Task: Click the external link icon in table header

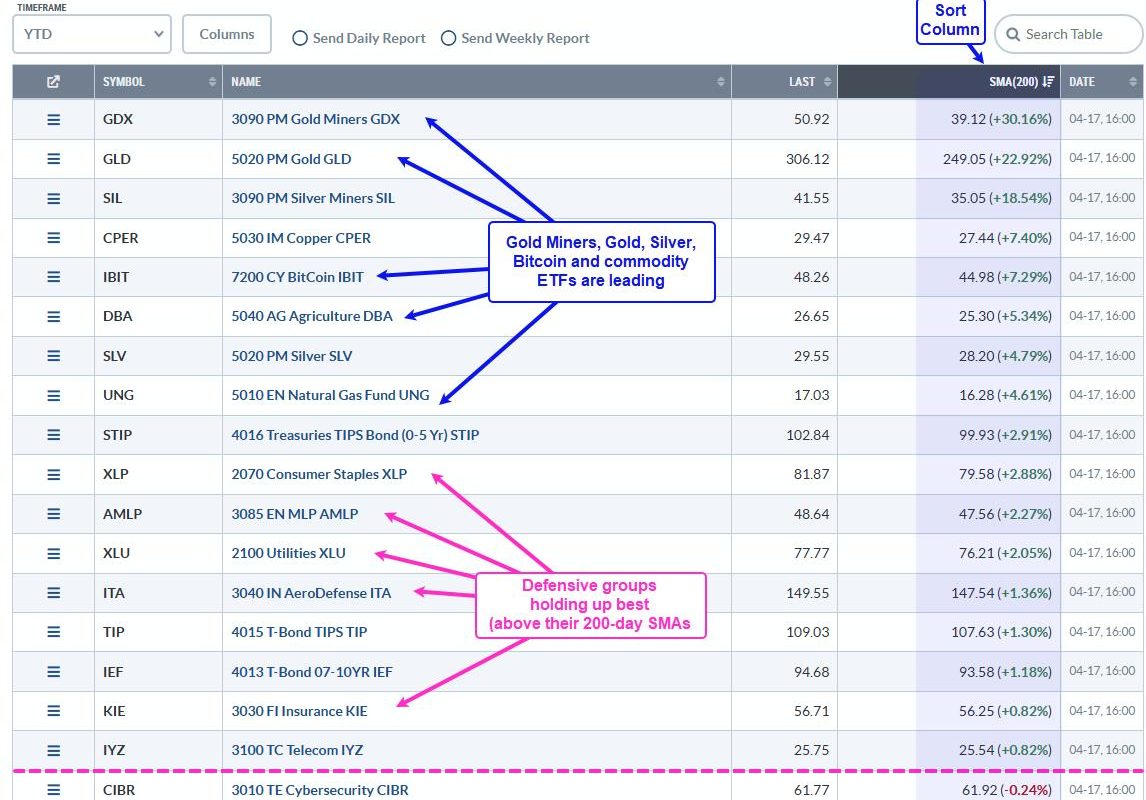Action: [x=53, y=82]
